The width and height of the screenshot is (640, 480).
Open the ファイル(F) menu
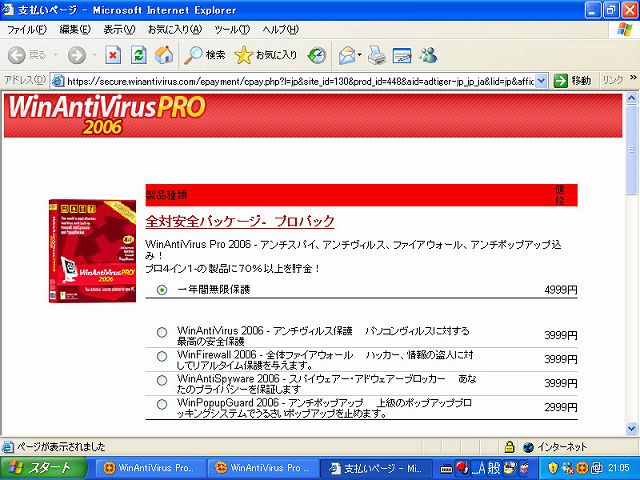click(27, 29)
